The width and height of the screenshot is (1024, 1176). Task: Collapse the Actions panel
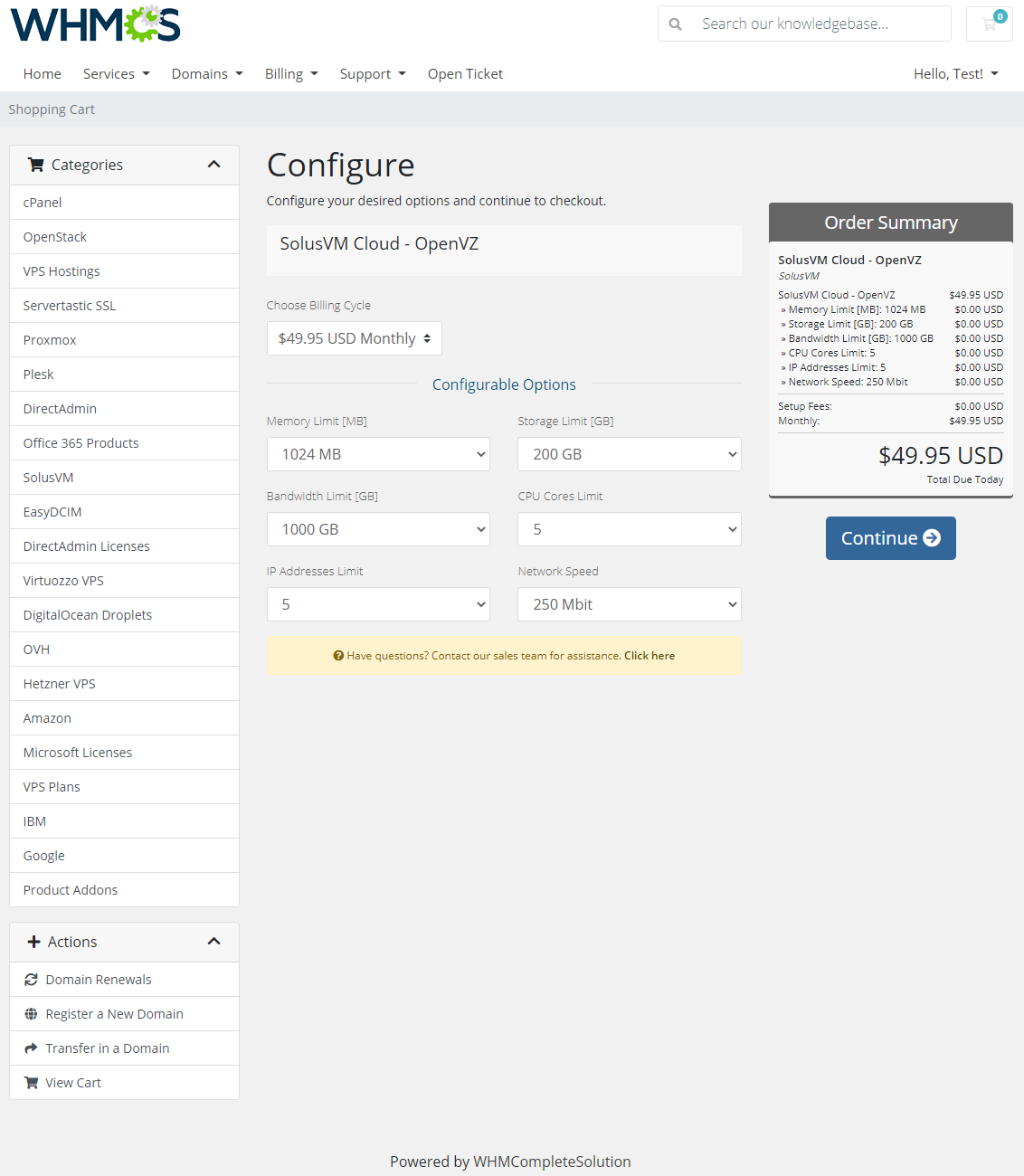[214, 942]
